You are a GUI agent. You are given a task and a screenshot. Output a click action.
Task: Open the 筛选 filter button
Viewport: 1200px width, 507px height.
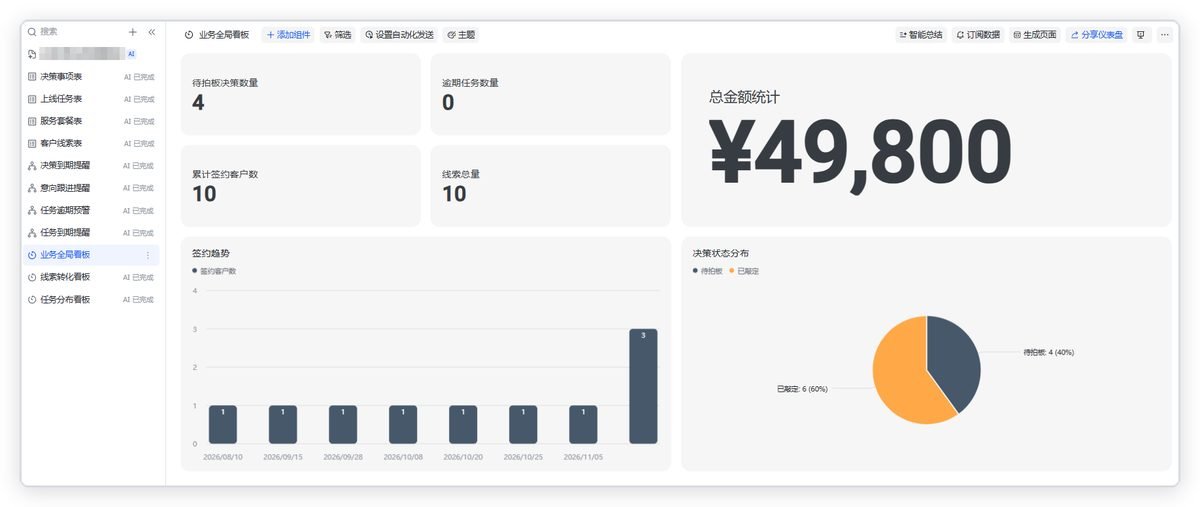pyautogui.click(x=338, y=34)
